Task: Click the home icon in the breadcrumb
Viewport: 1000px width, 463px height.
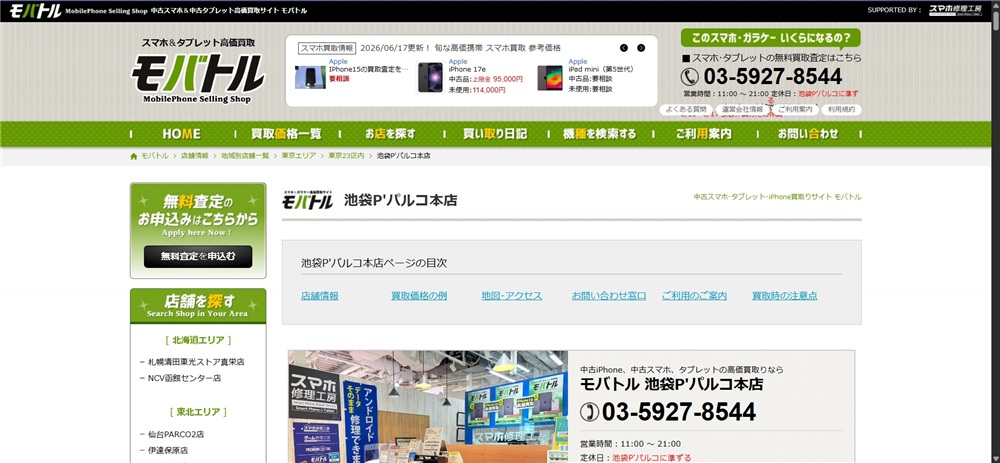Action: pyautogui.click(x=133, y=156)
